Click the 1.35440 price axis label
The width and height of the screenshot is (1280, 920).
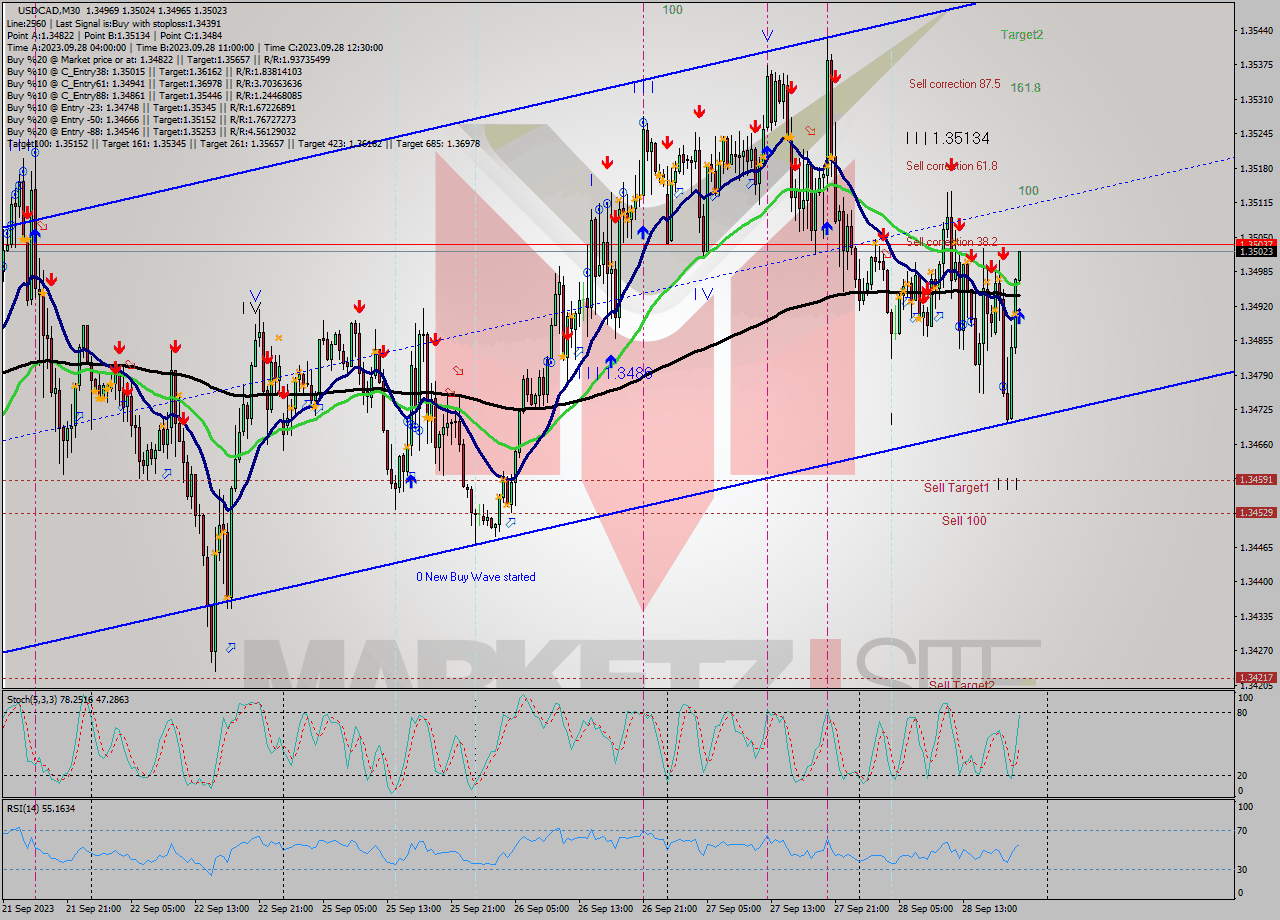(1256, 31)
